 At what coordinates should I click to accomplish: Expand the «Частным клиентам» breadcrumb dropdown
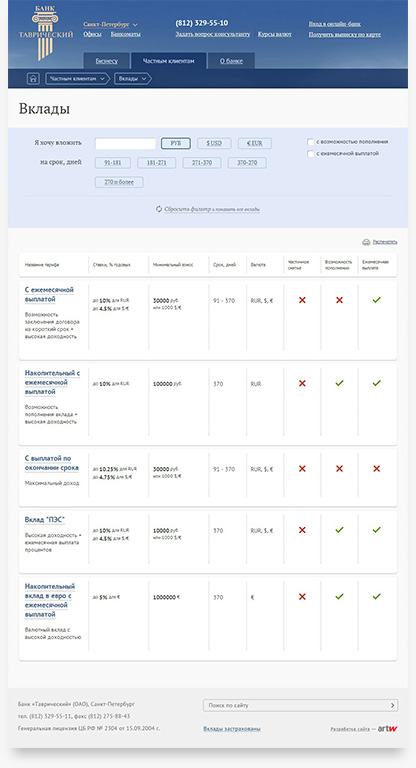pyautogui.click(x=77, y=78)
